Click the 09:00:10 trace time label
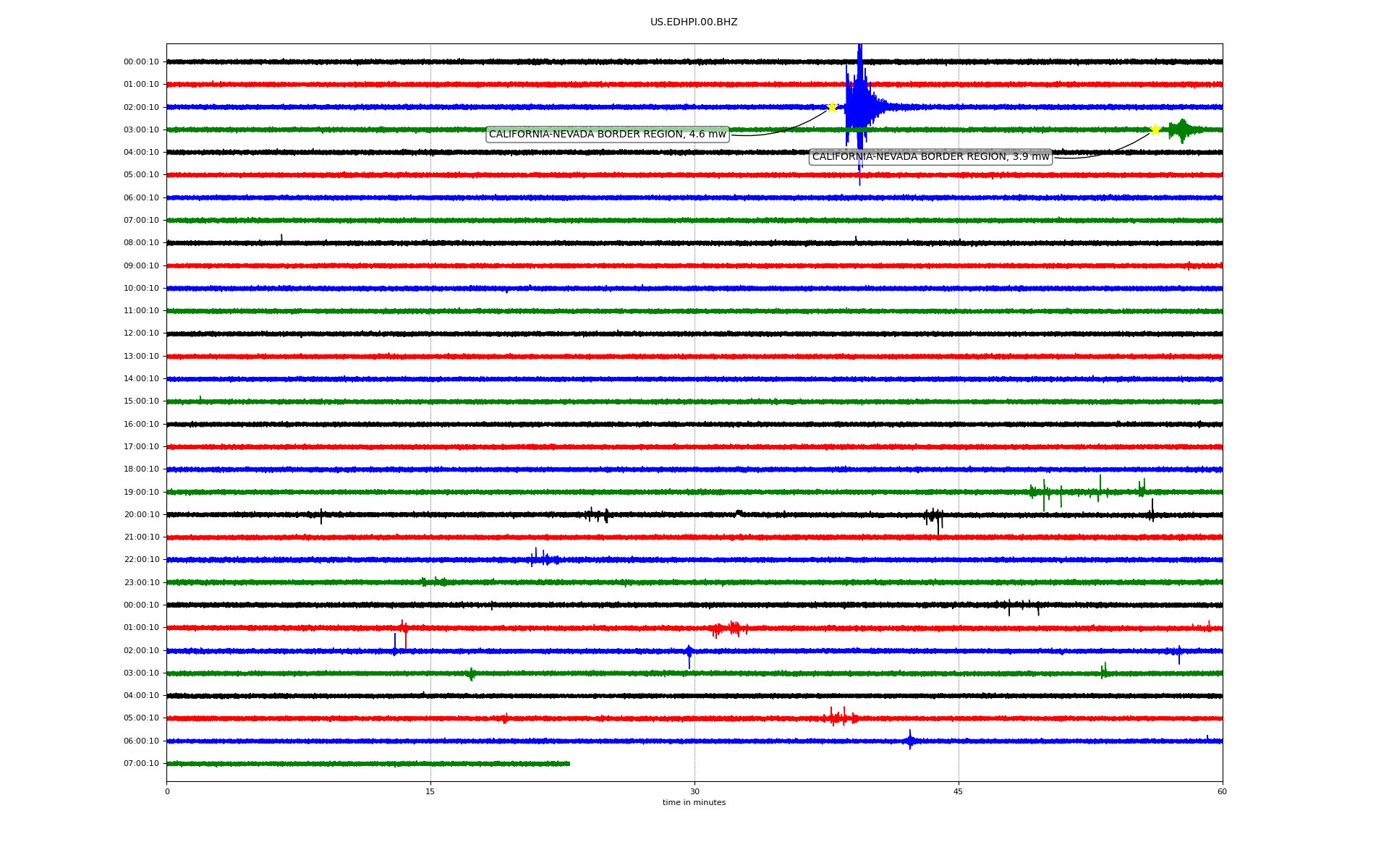Screen dimensions: 1389x868 141,265
